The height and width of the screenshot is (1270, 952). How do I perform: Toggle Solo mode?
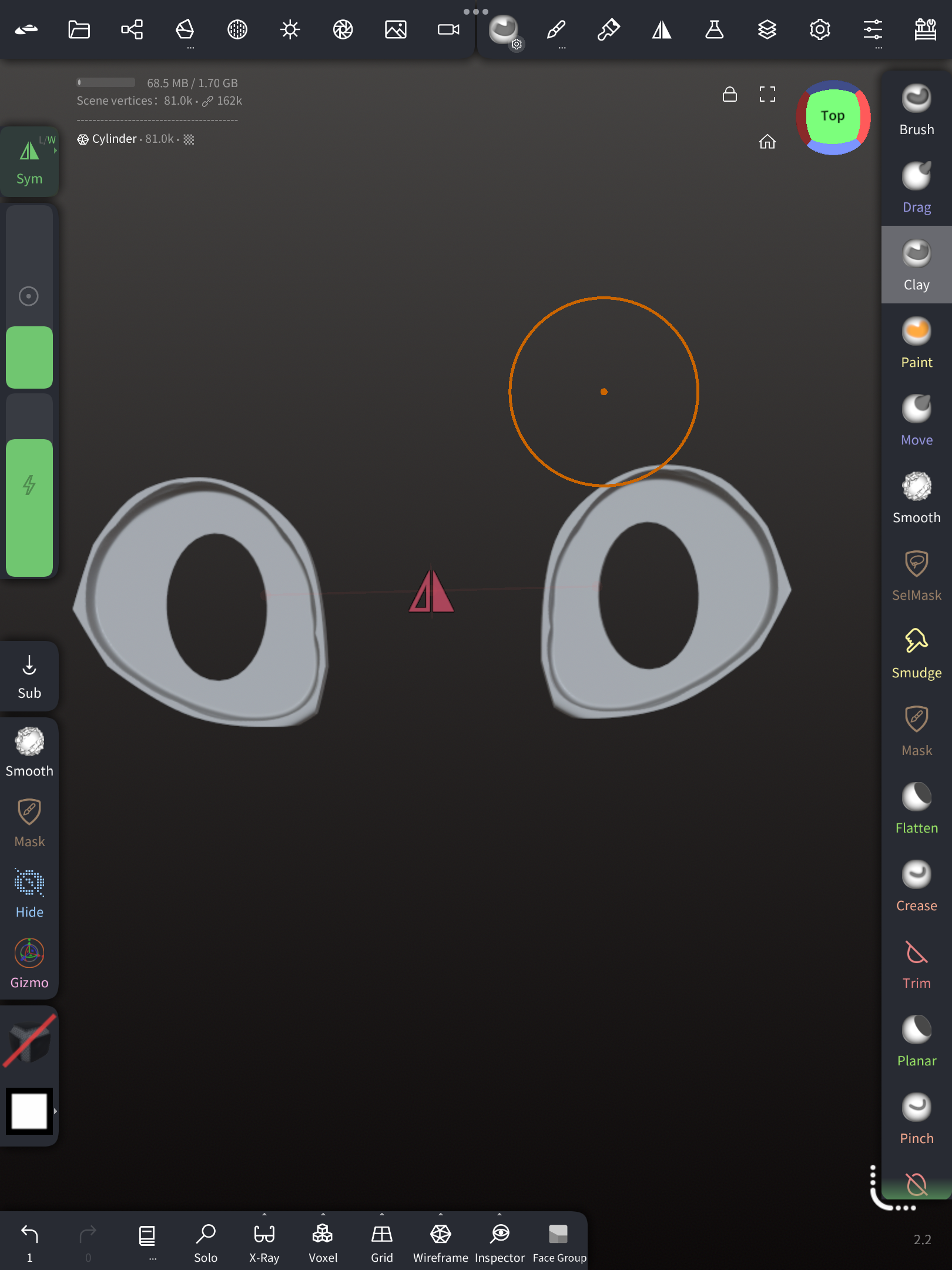point(206,1242)
